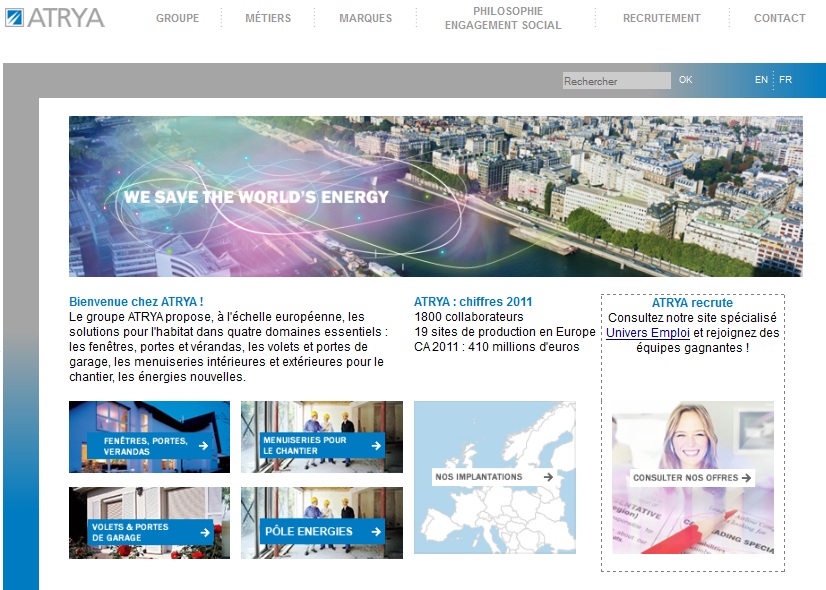Click the Bienvenue chez ATRYA heading
826x590 pixels.
pyautogui.click(x=136, y=302)
